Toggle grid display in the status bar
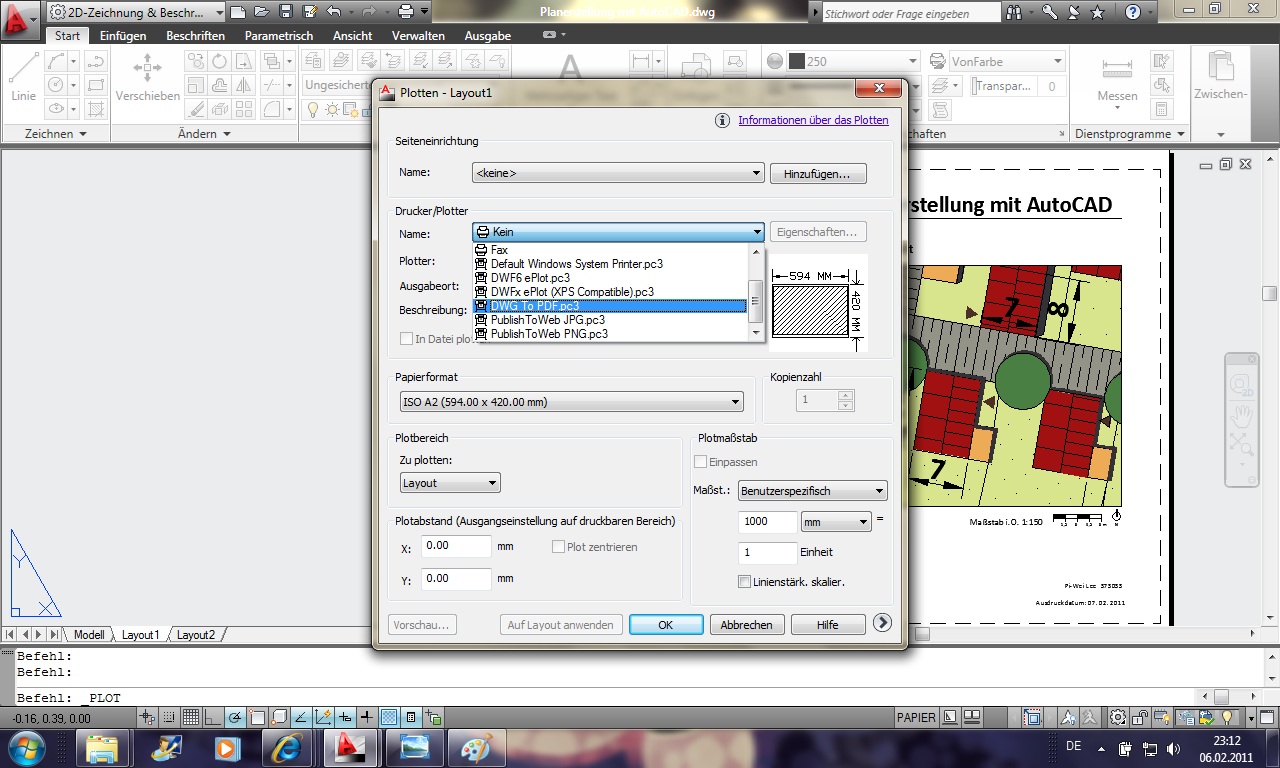This screenshot has height=768, width=1280. click(x=190, y=716)
